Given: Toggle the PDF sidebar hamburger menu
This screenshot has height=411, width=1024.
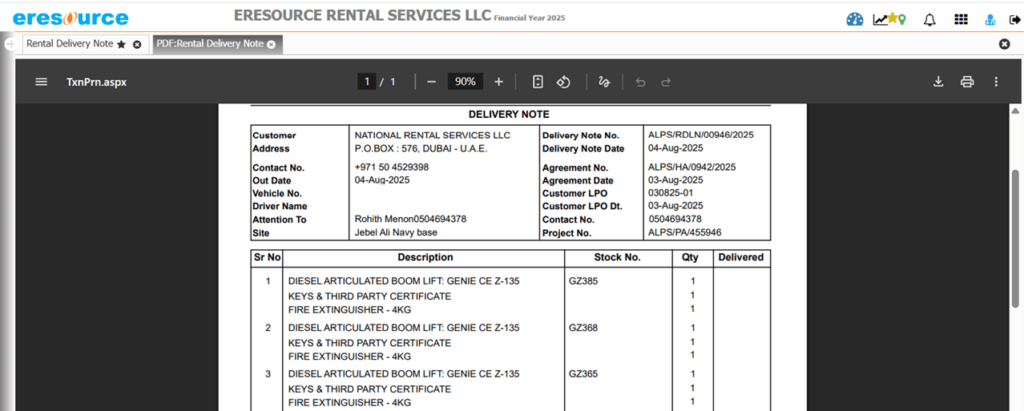Looking at the screenshot, I should click(x=41, y=82).
